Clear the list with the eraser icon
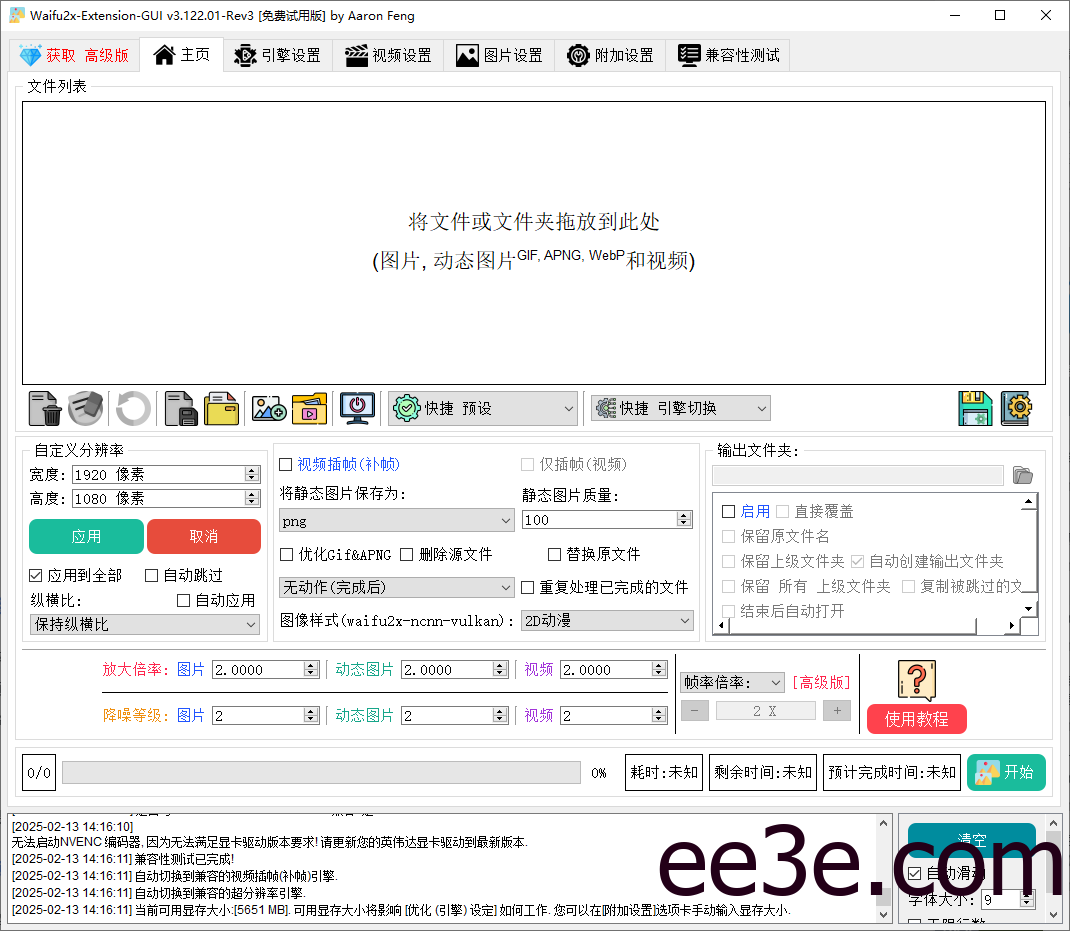 [86, 408]
